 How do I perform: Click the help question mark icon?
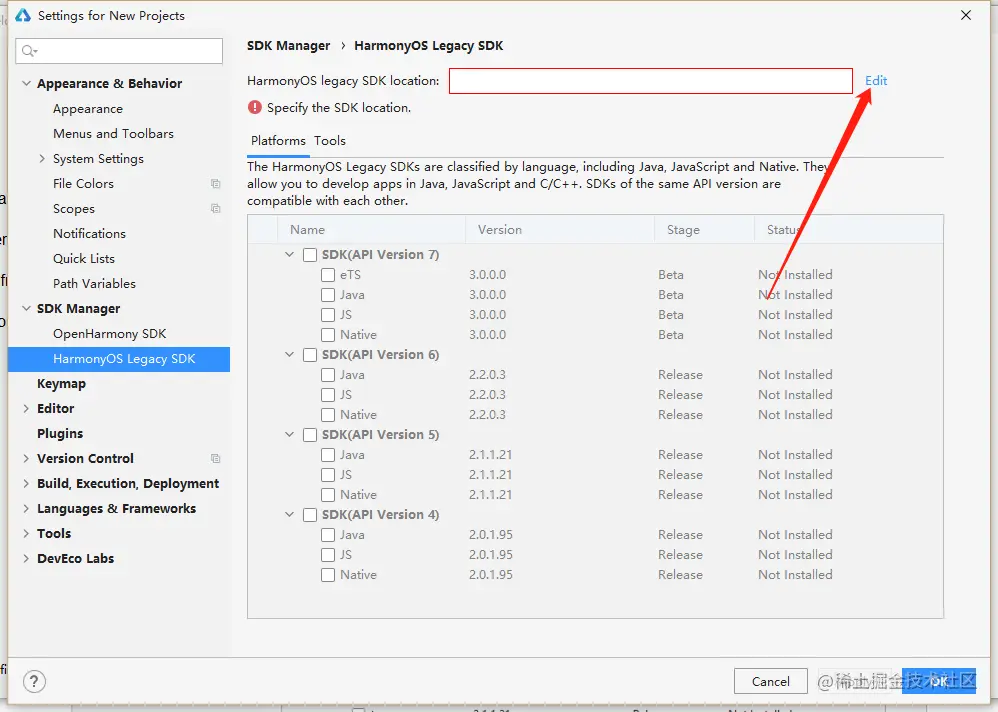tap(34, 681)
